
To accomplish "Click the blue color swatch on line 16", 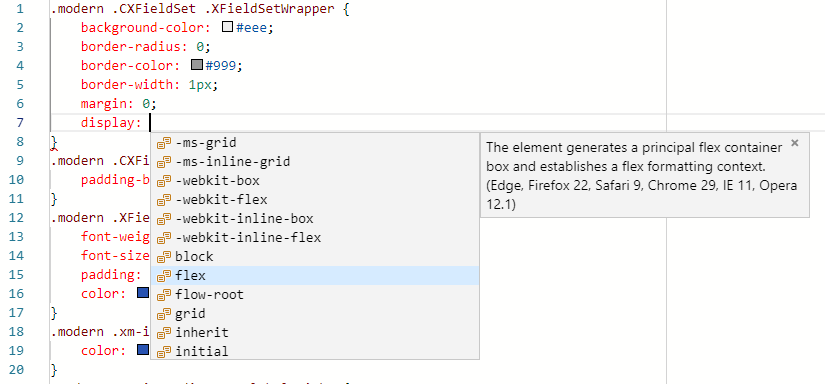I will 143,292.
